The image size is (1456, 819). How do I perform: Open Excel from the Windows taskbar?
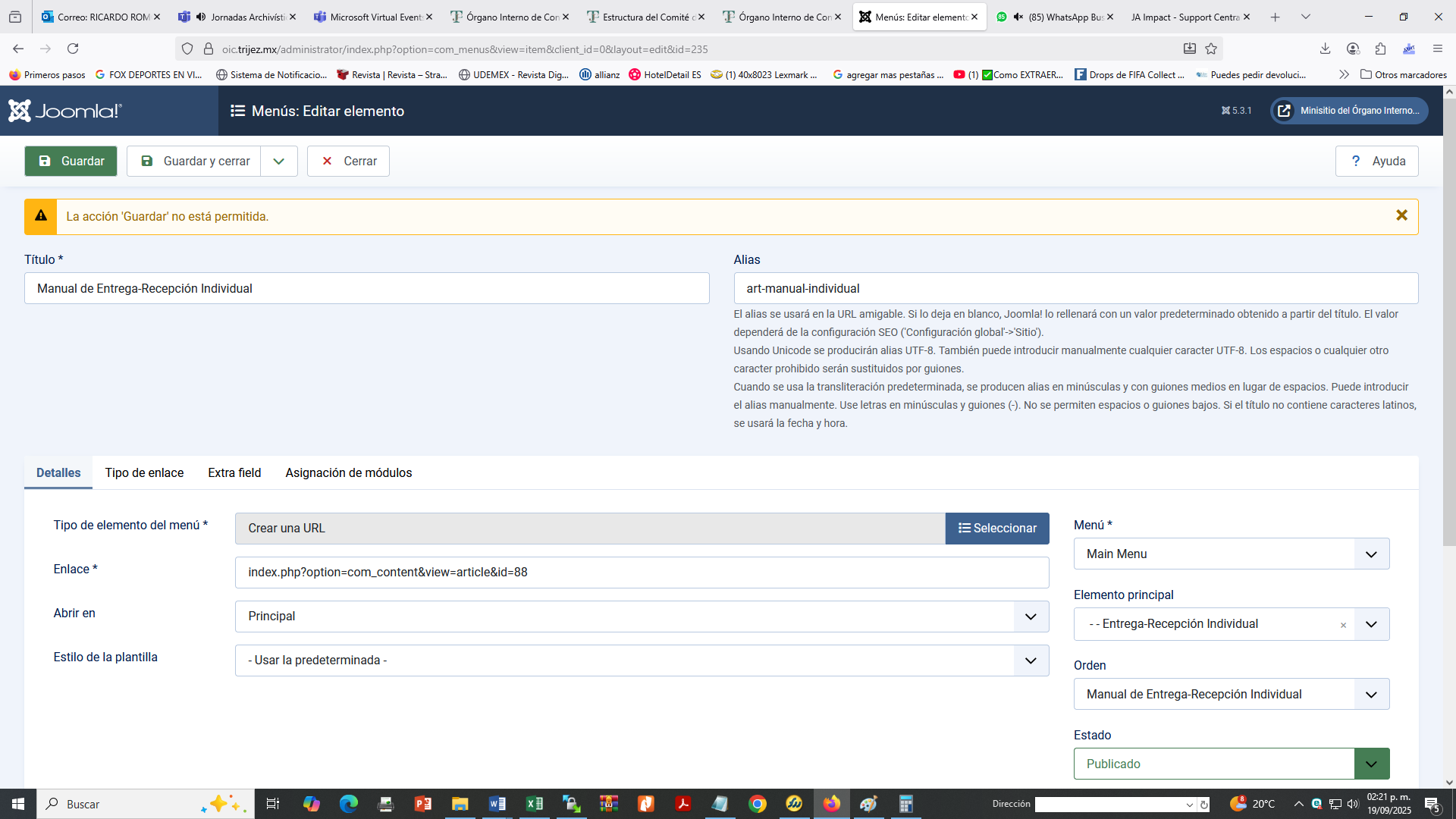(535, 804)
